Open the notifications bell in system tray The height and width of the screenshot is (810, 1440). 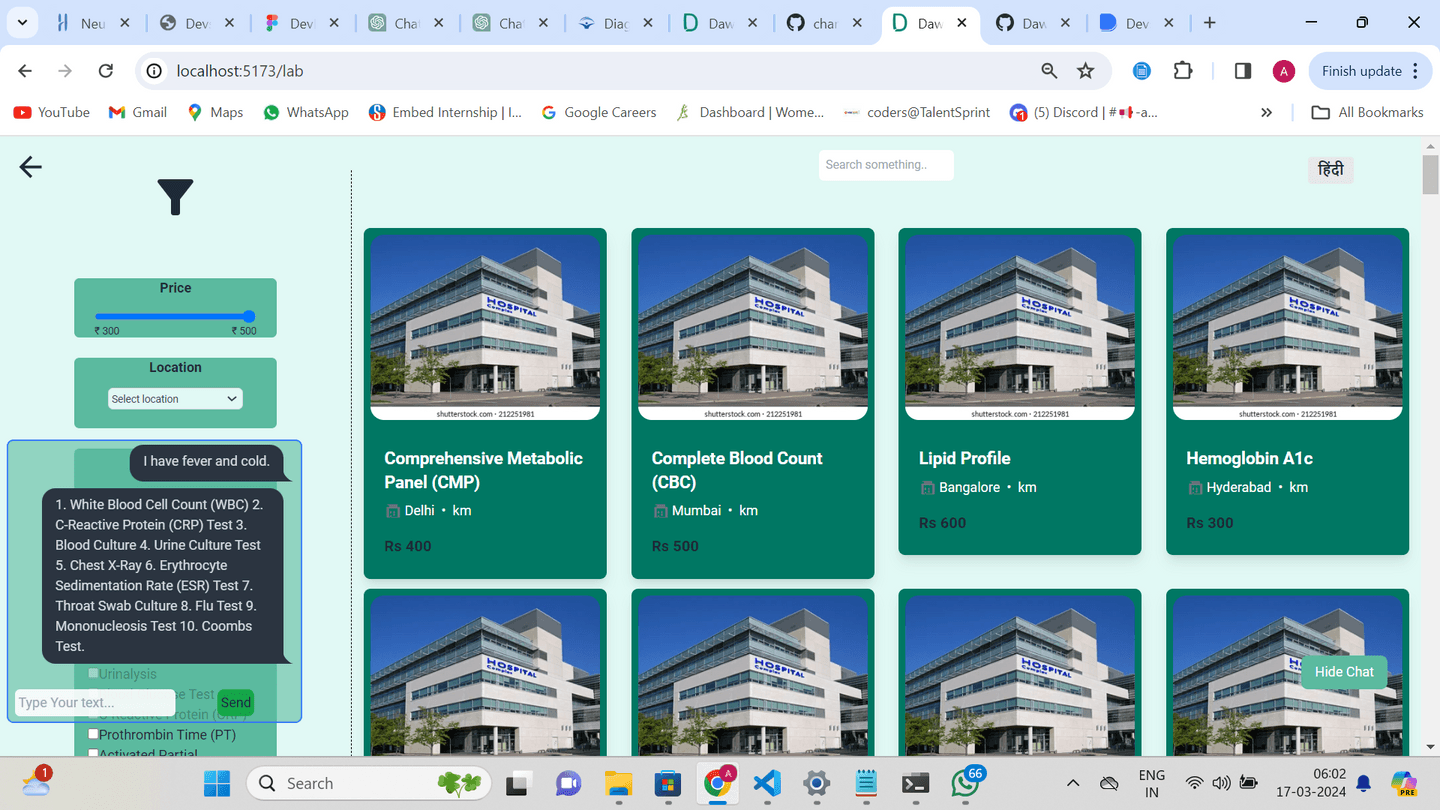pyautogui.click(x=1363, y=784)
